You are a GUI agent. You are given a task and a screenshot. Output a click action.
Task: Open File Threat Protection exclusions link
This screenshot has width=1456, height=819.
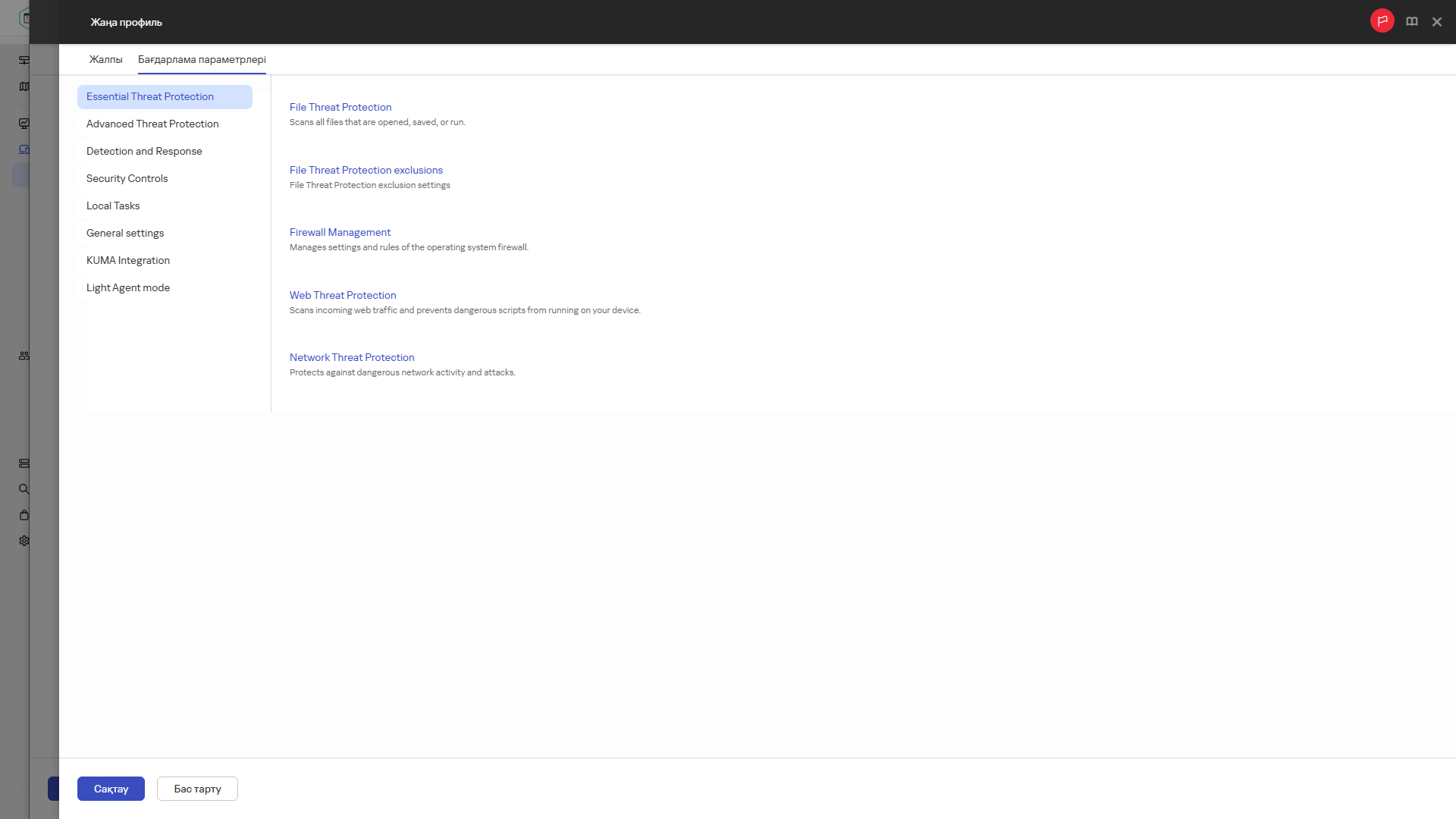tap(366, 170)
